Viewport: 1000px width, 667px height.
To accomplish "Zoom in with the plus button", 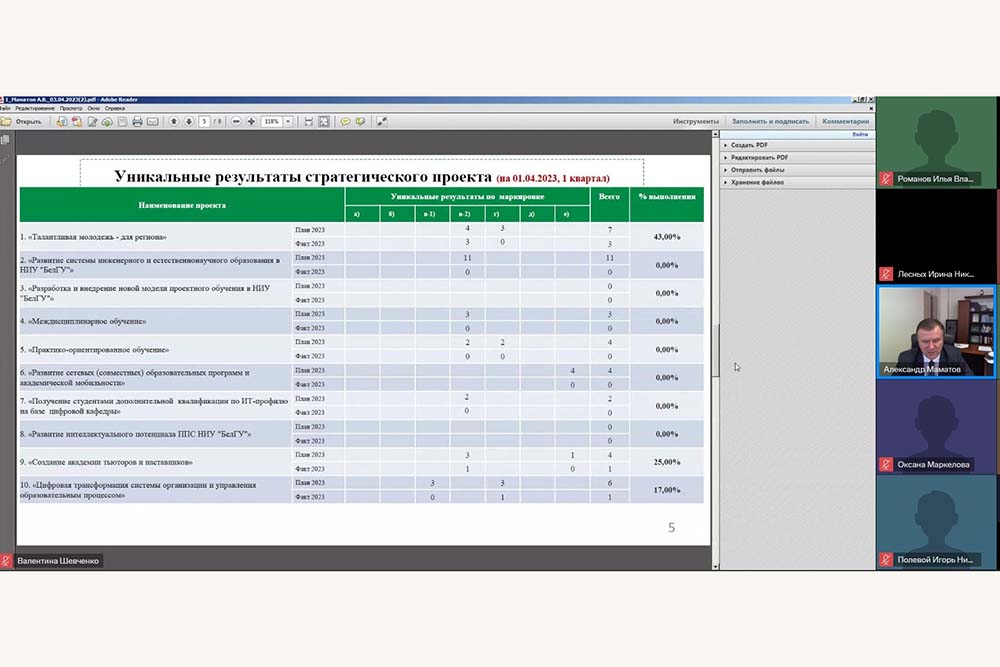I will pyautogui.click(x=251, y=121).
